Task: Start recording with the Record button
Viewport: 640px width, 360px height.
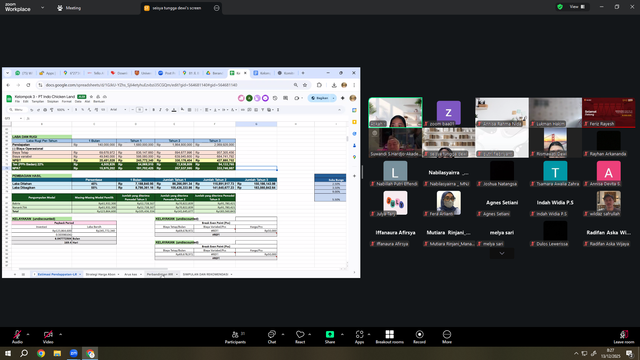Action: tap(419, 337)
